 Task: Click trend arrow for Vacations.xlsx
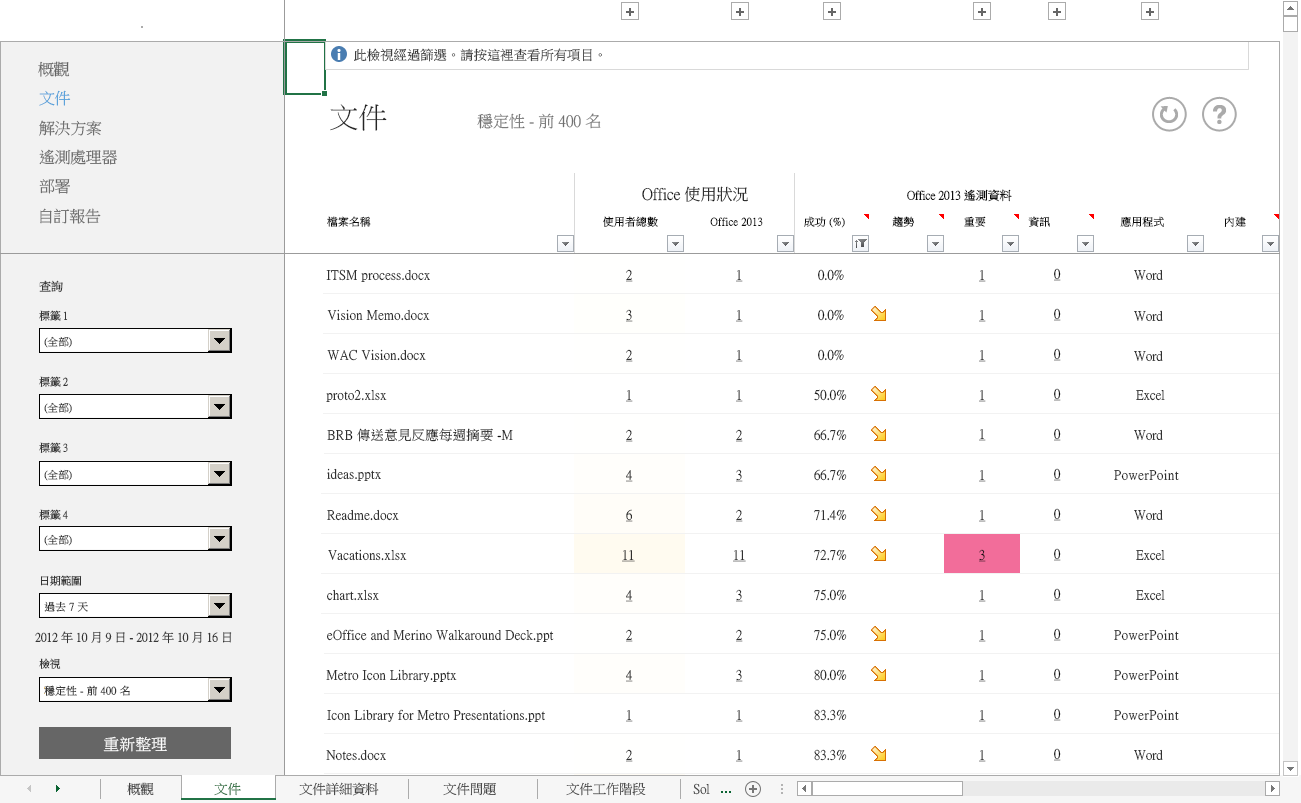879,554
